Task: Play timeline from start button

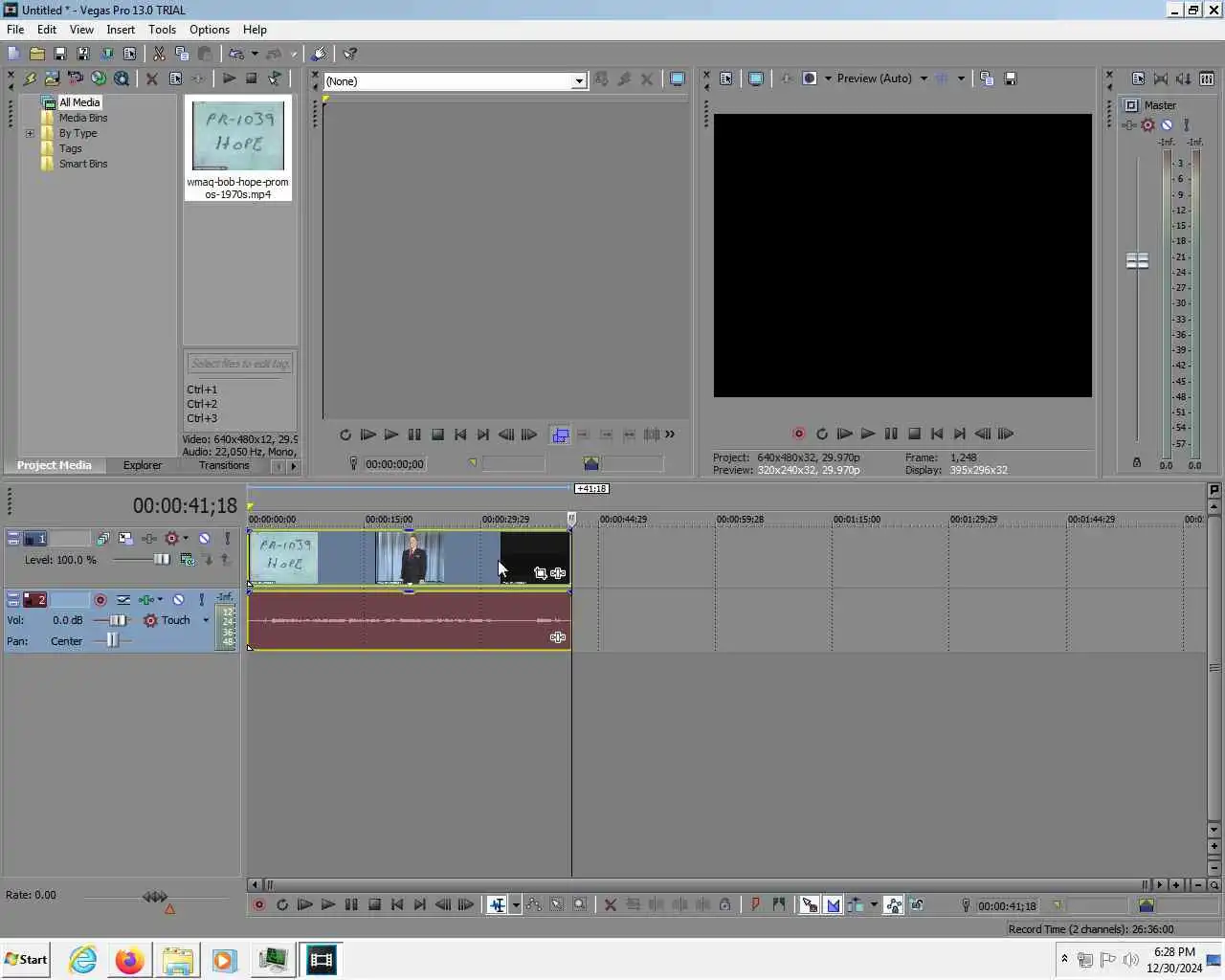Action: (305, 904)
